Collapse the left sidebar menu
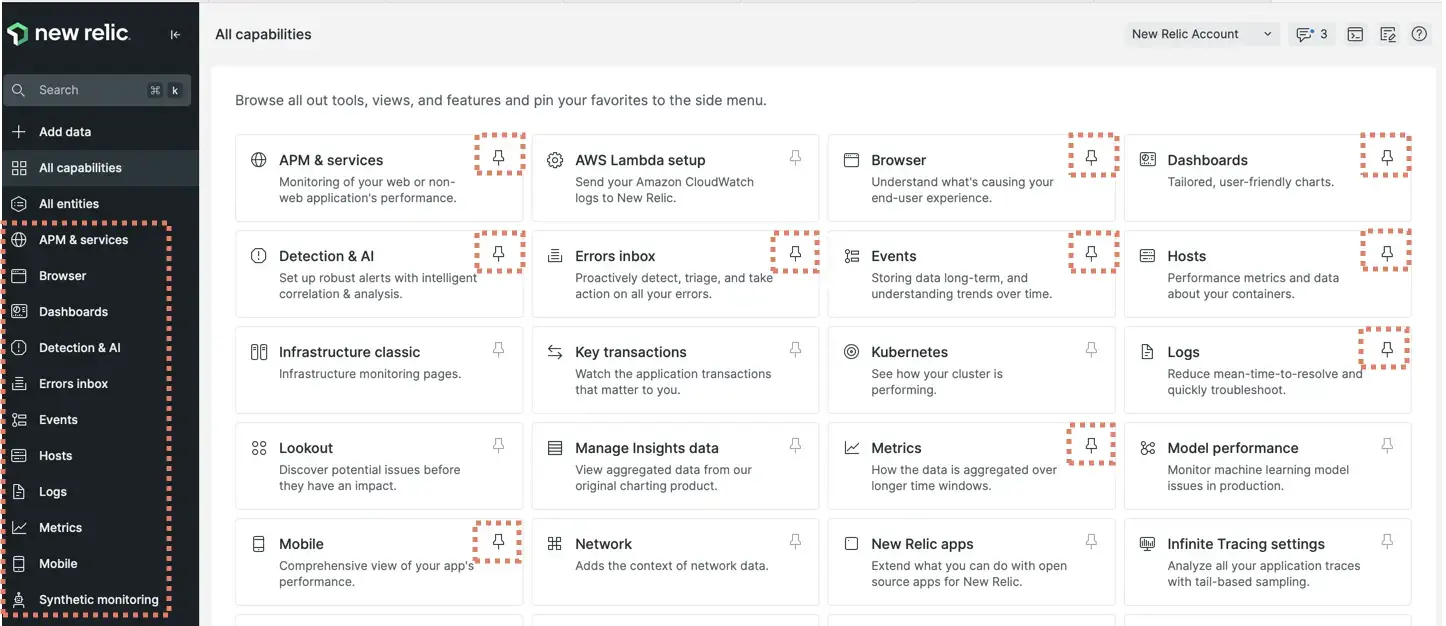 click(175, 34)
